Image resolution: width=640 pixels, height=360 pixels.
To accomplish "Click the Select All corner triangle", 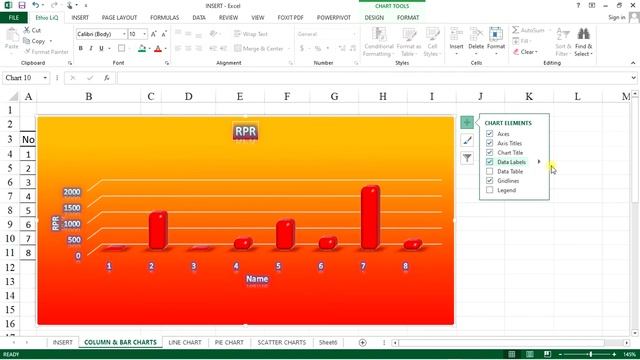I will [x=13, y=97].
